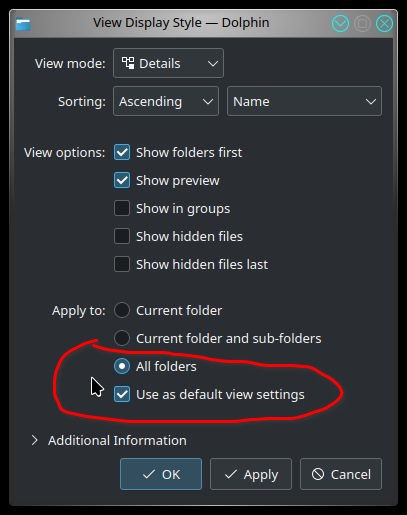The height and width of the screenshot is (515, 407).
Task: Choose Current folder and sub-folders
Action: [122, 338]
